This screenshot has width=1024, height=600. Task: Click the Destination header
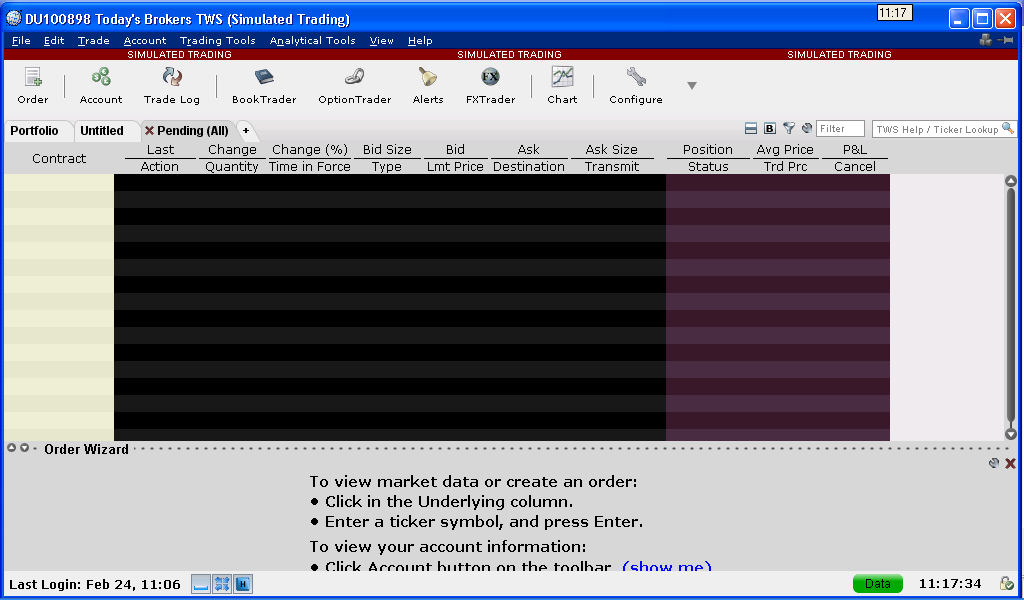[528, 166]
